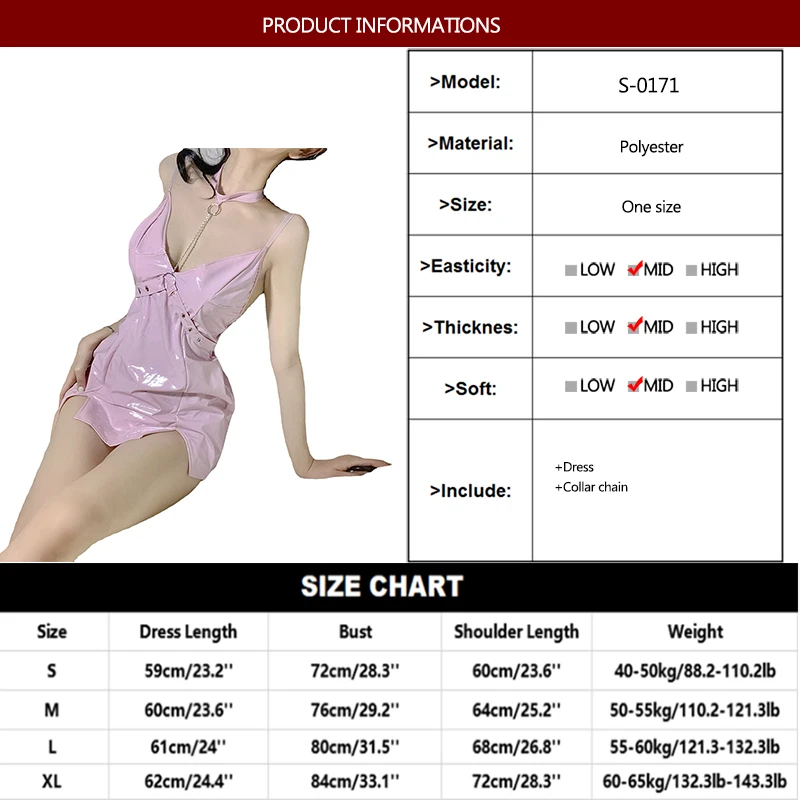The width and height of the screenshot is (800, 800).
Task: Check the MID box in Easticity row
Action: 634,269
